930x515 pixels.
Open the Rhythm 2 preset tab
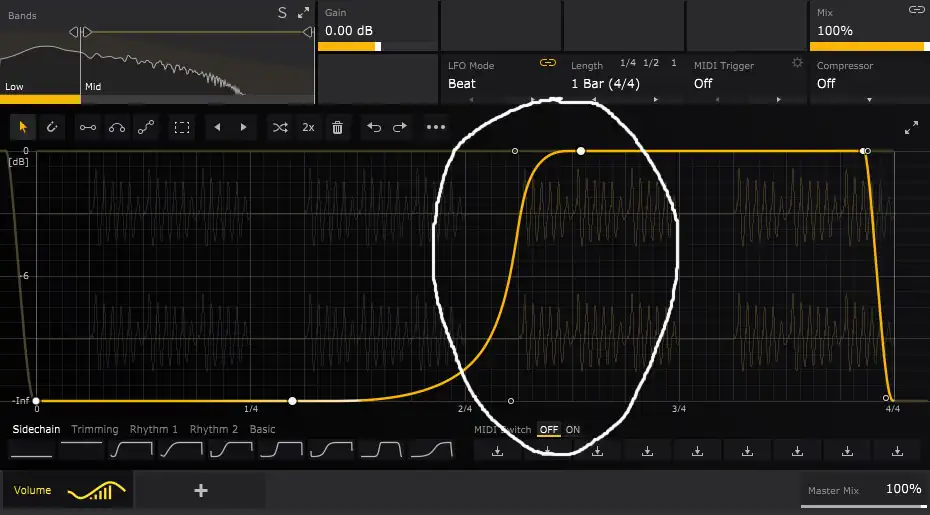(214, 429)
